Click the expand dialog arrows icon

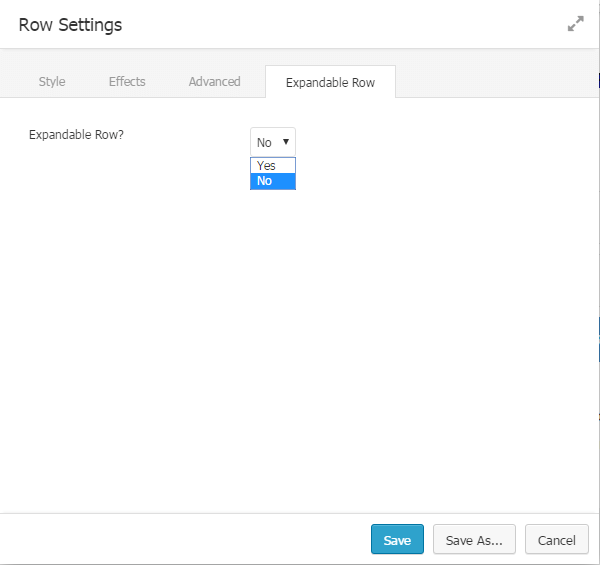point(575,25)
